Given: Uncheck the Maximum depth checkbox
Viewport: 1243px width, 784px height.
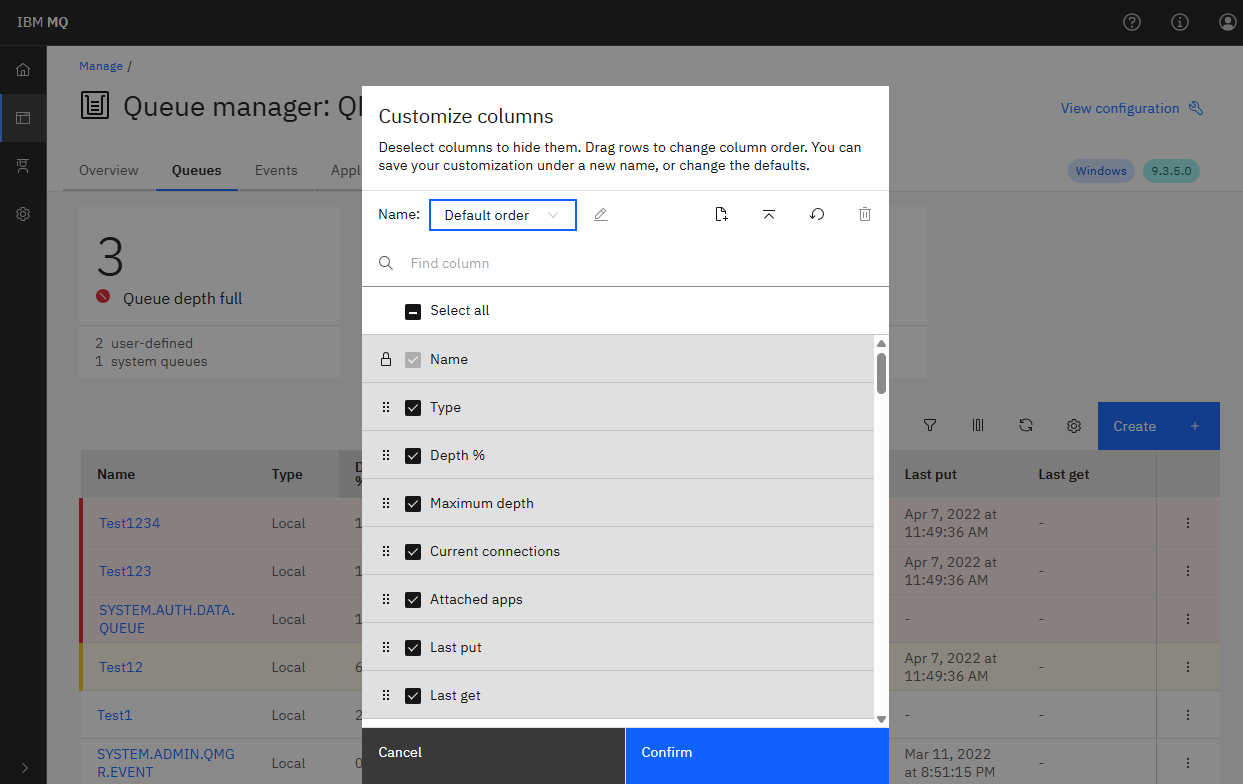Looking at the screenshot, I should click(413, 503).
